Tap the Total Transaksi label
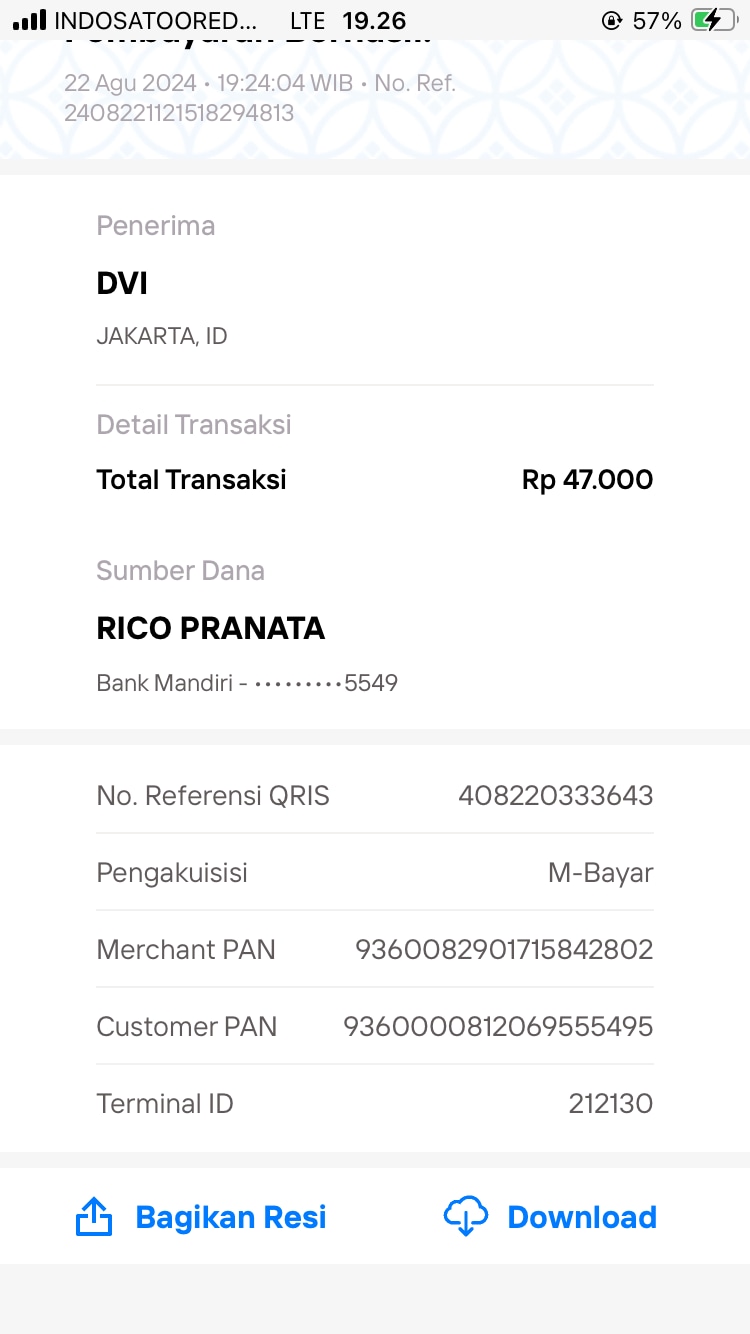750x1334 pixels. pos(191,480)
